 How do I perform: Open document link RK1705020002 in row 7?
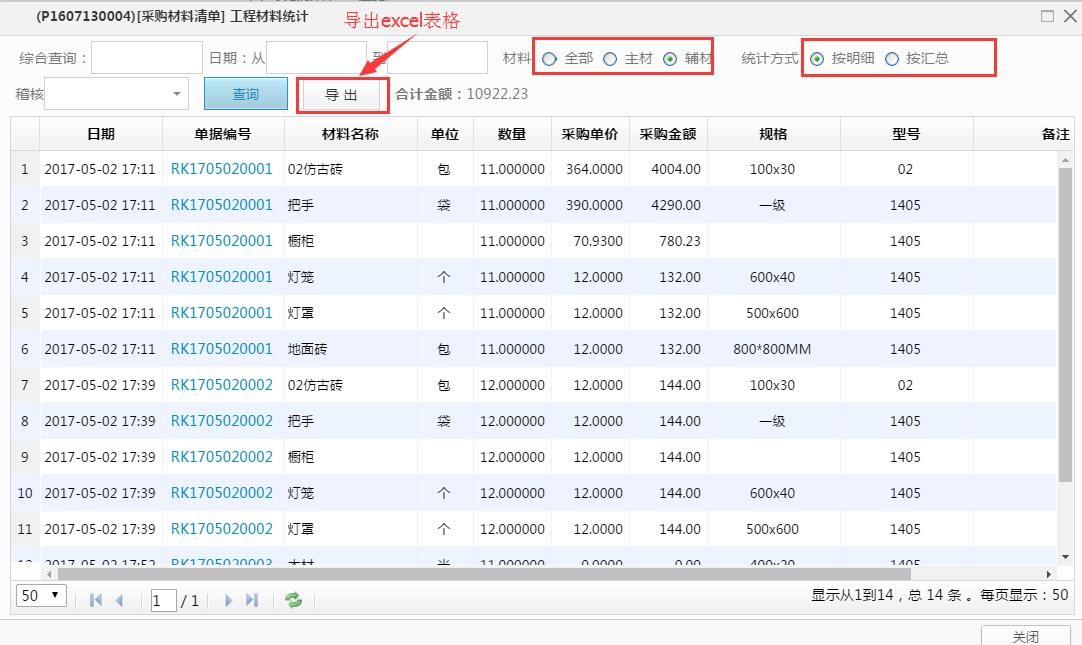221,385
